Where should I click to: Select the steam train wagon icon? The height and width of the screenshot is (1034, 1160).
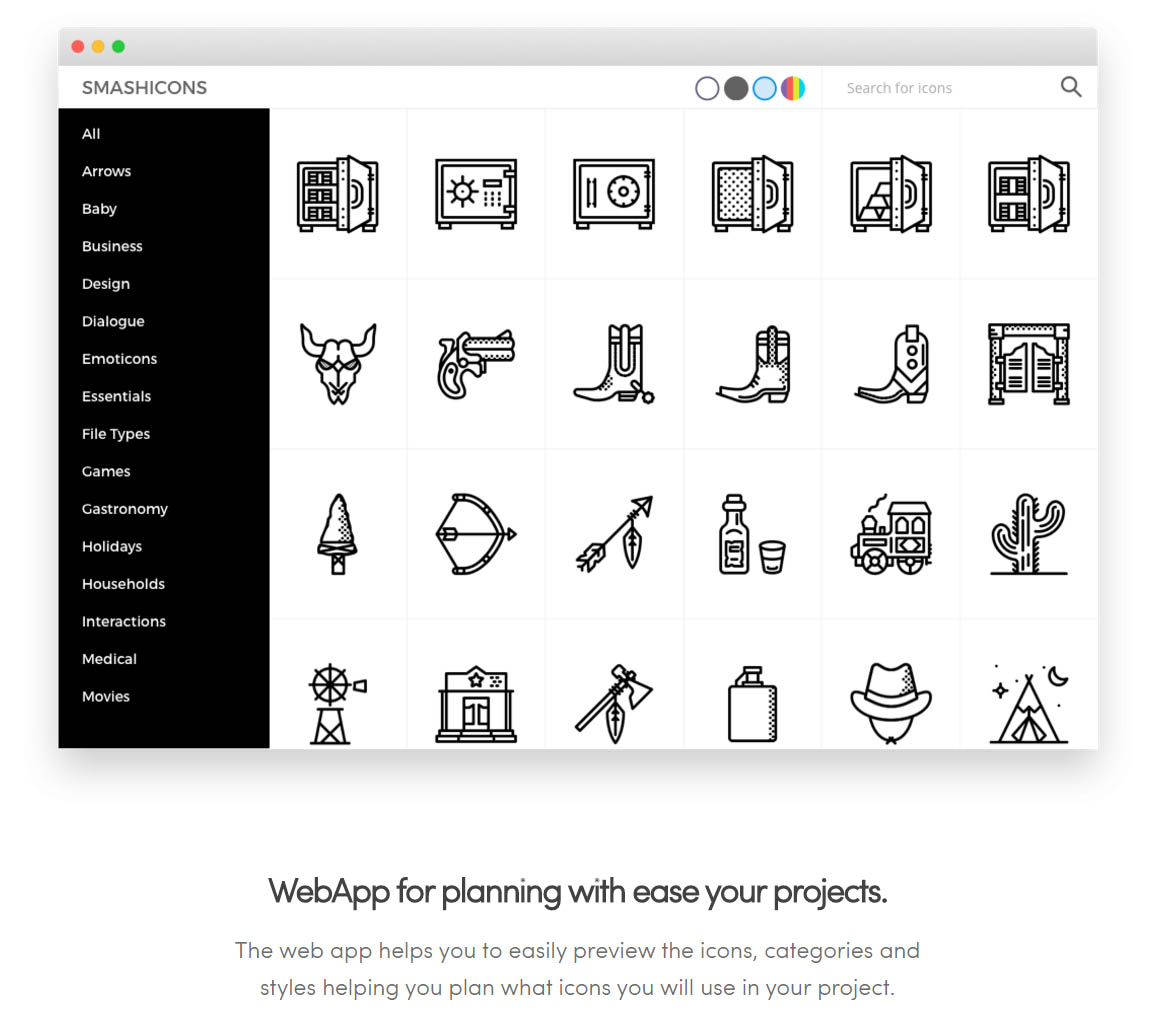891,534
